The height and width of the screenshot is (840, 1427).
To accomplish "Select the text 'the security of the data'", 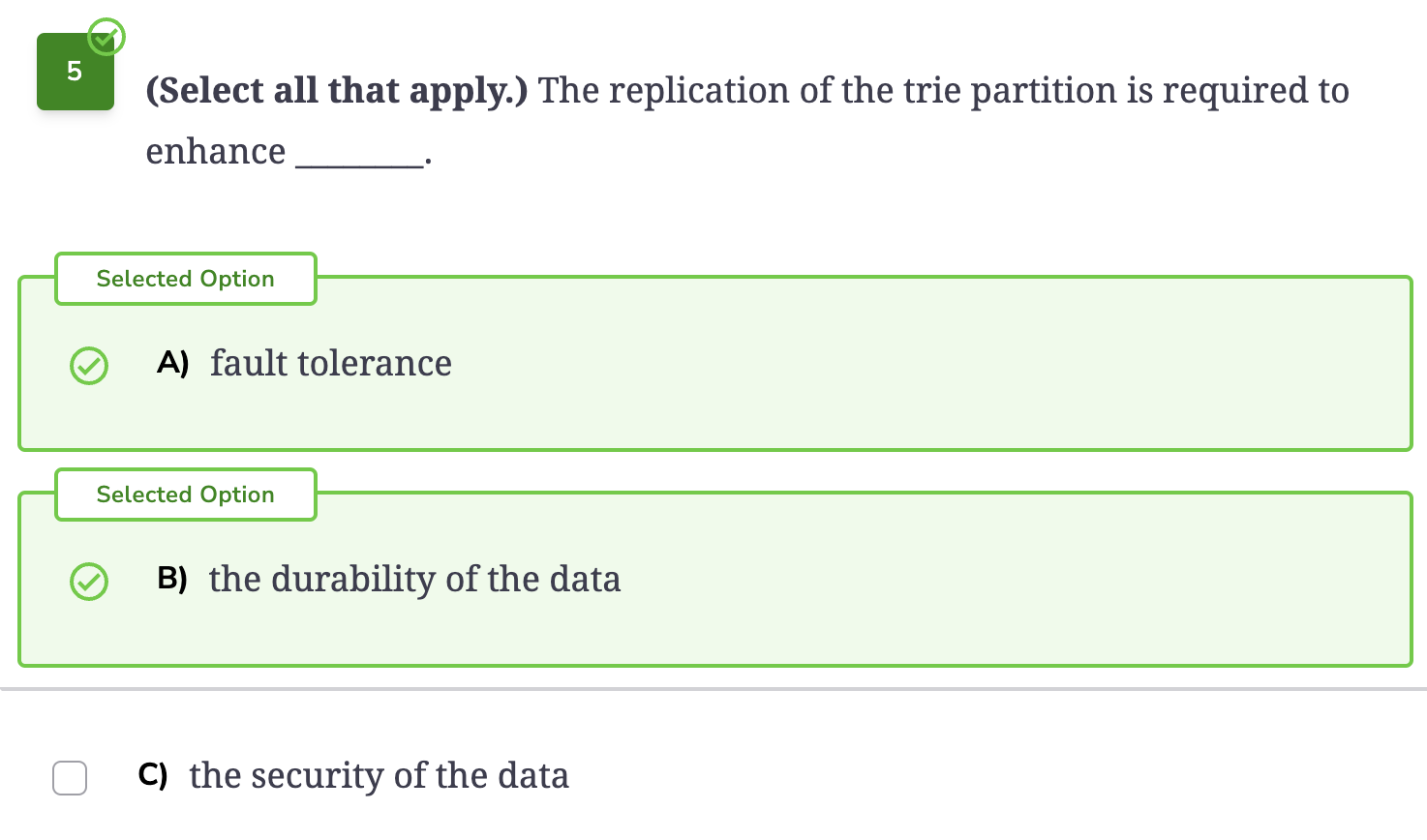I will pos(380,775).
